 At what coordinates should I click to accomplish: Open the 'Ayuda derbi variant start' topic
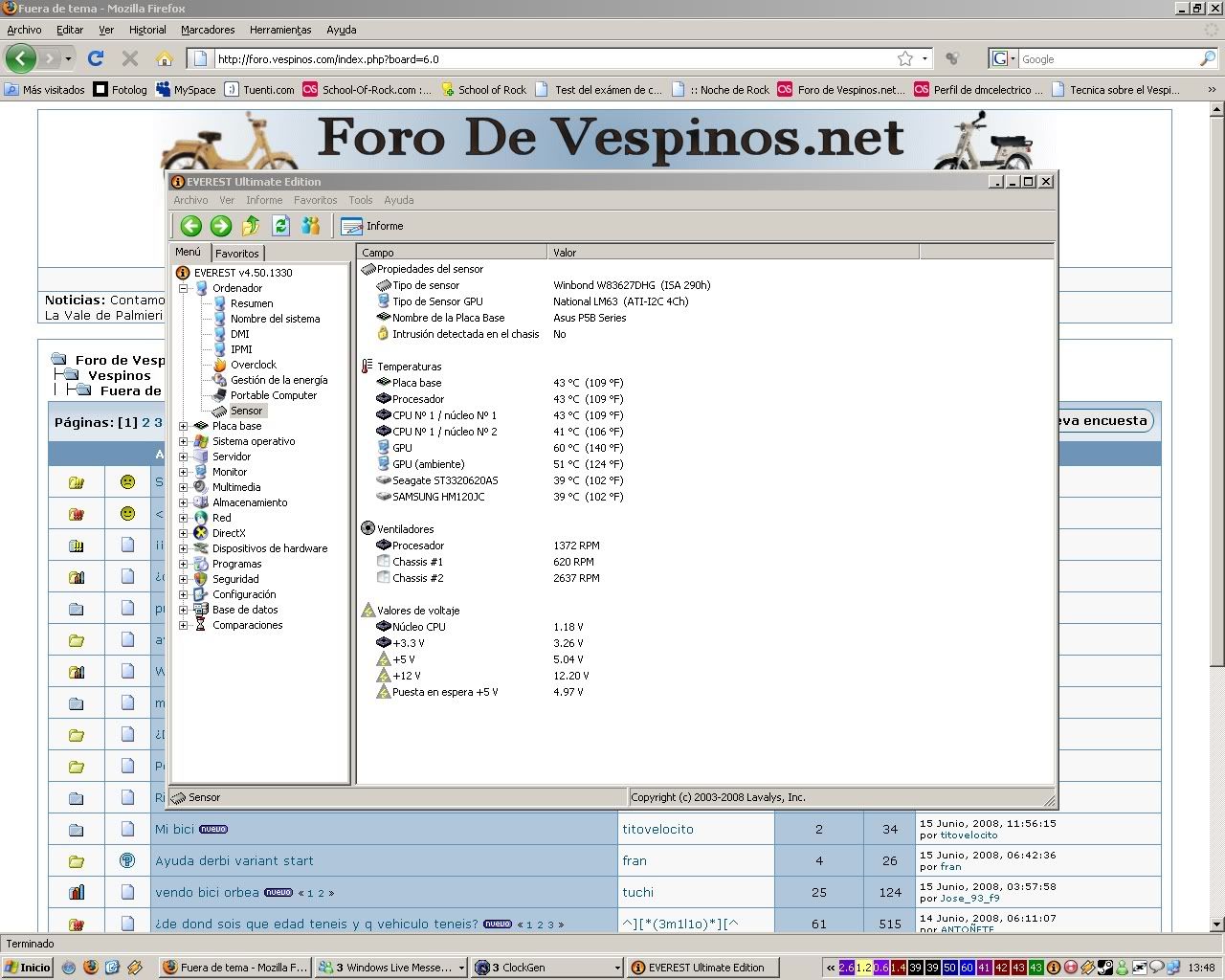click(x=234, y=861)
